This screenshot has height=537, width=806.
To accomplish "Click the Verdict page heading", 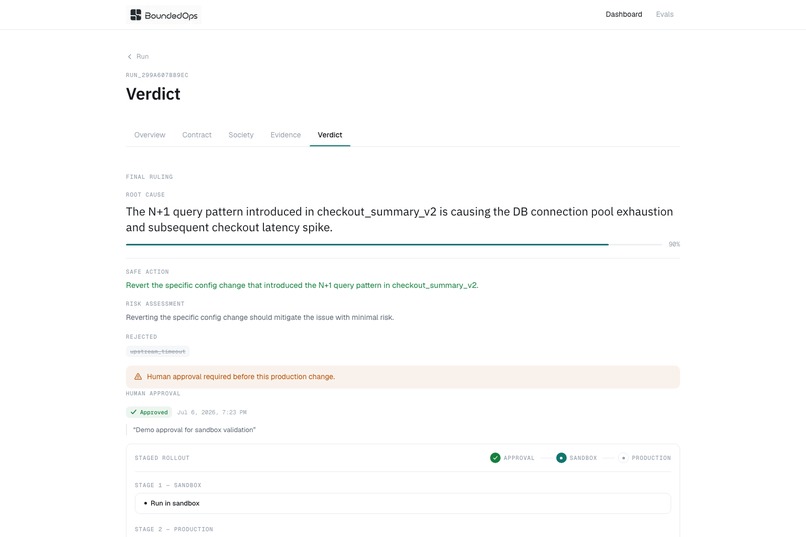I will 153,94.
